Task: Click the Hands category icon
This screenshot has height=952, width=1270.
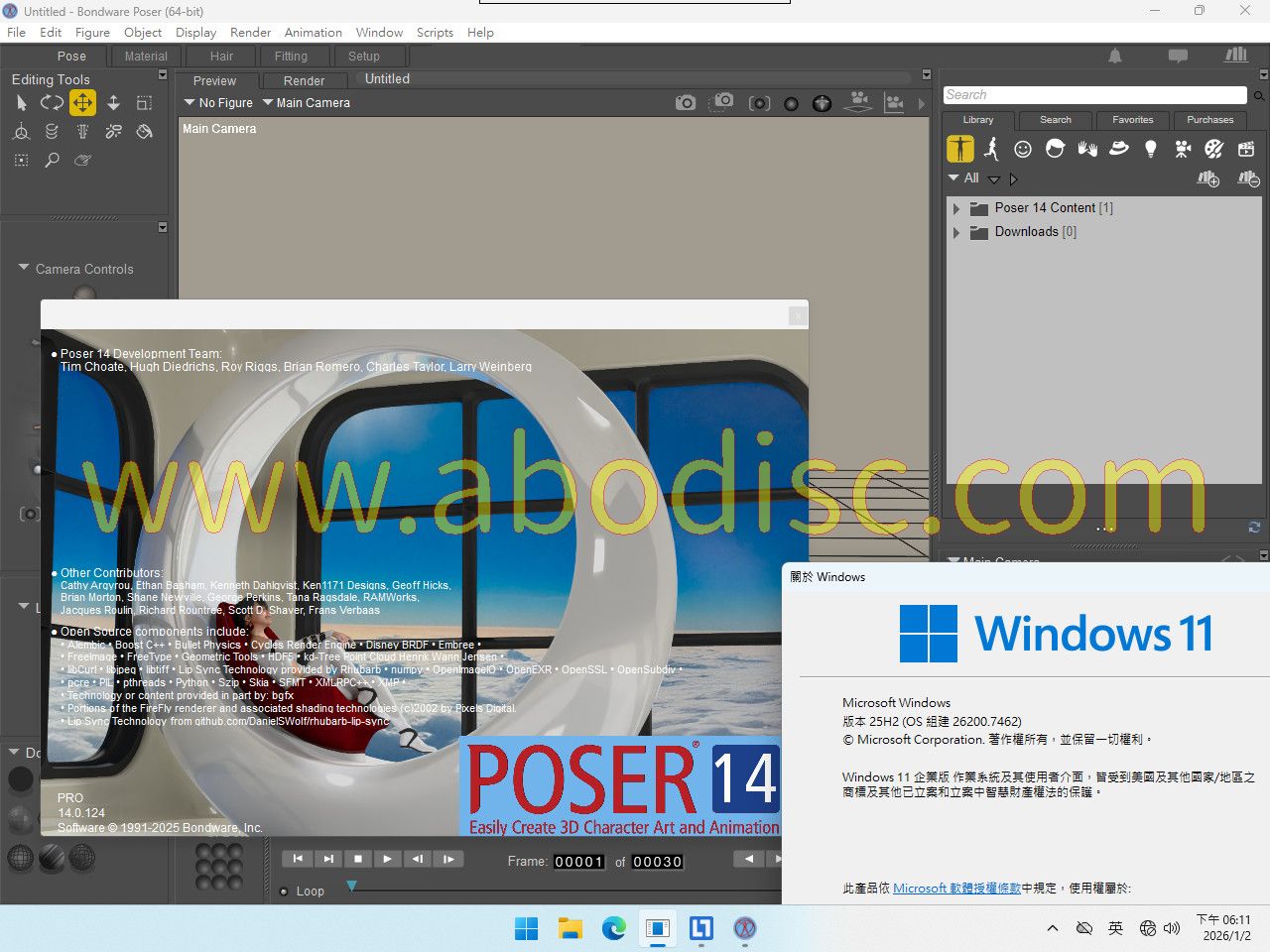Action: click(1087, 149)
